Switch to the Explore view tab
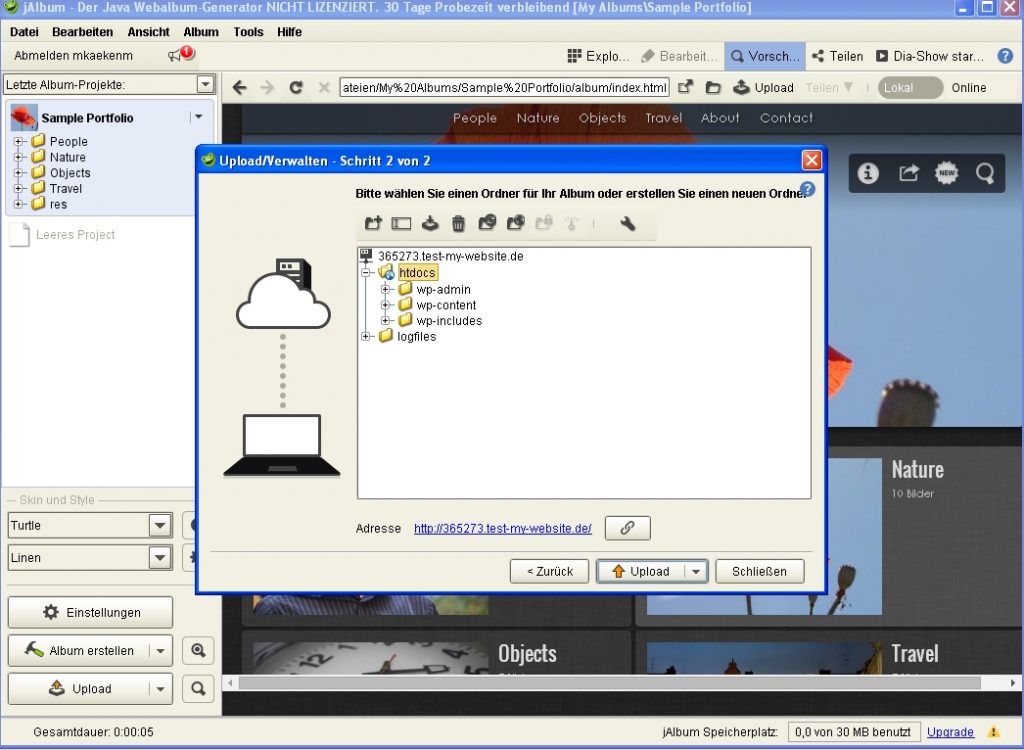Image resolution: width=1024 pixels, height=750 pixels. pyautogui.click(x=598, y=56)
